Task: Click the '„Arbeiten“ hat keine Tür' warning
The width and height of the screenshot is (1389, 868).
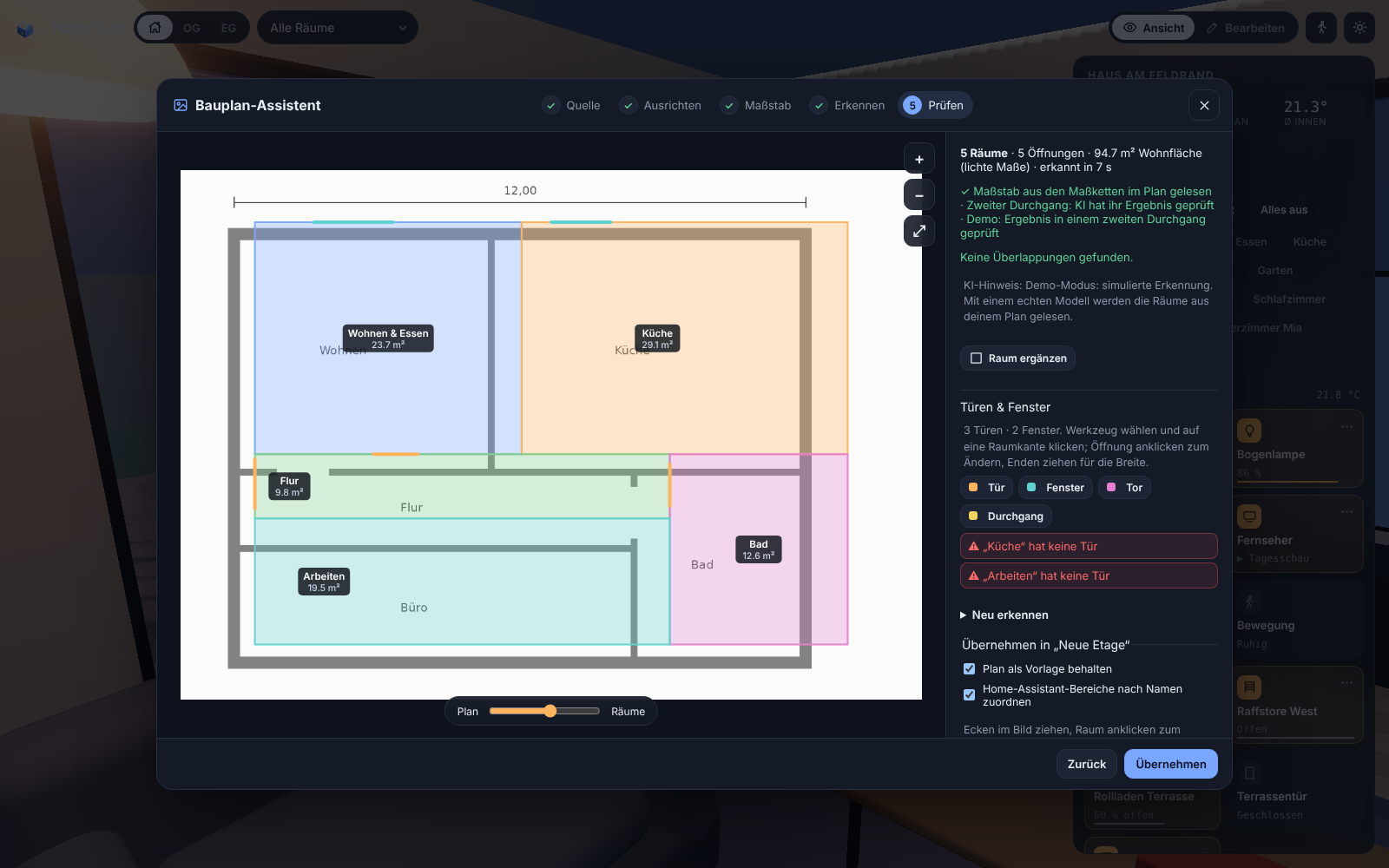Action: 1089,575
